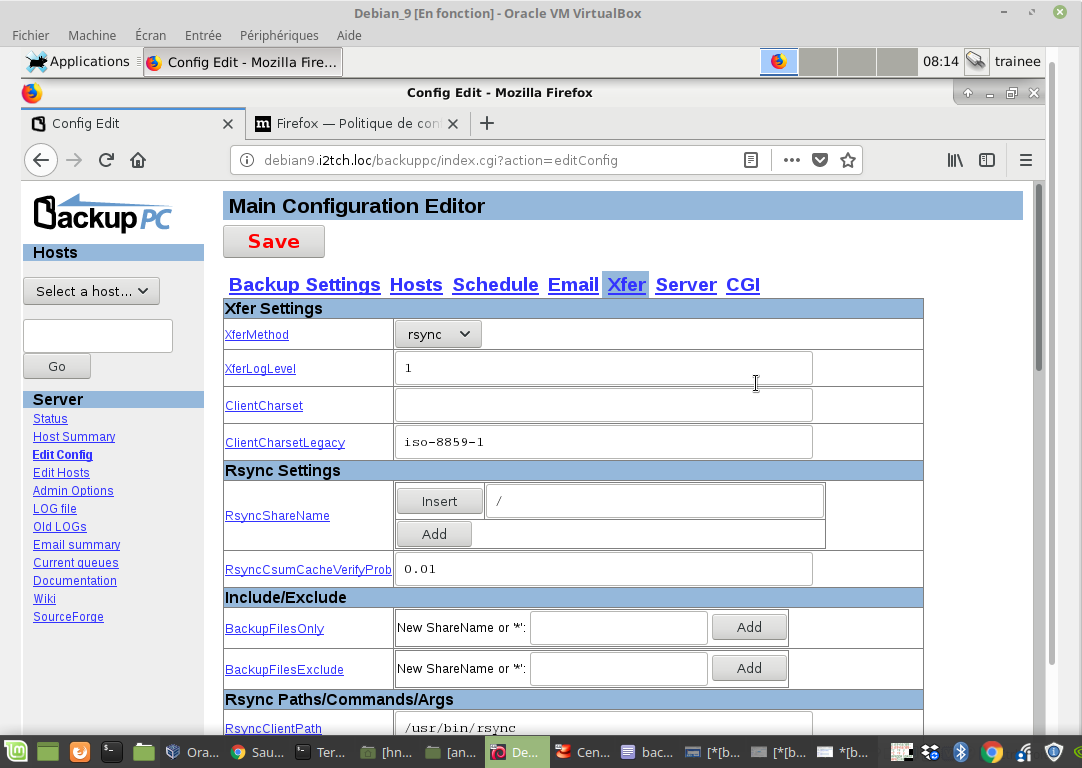Switch to the Schedule tab
This screenshot has width=1082, height=768.
pyautogui.click(x=495, y=285)
